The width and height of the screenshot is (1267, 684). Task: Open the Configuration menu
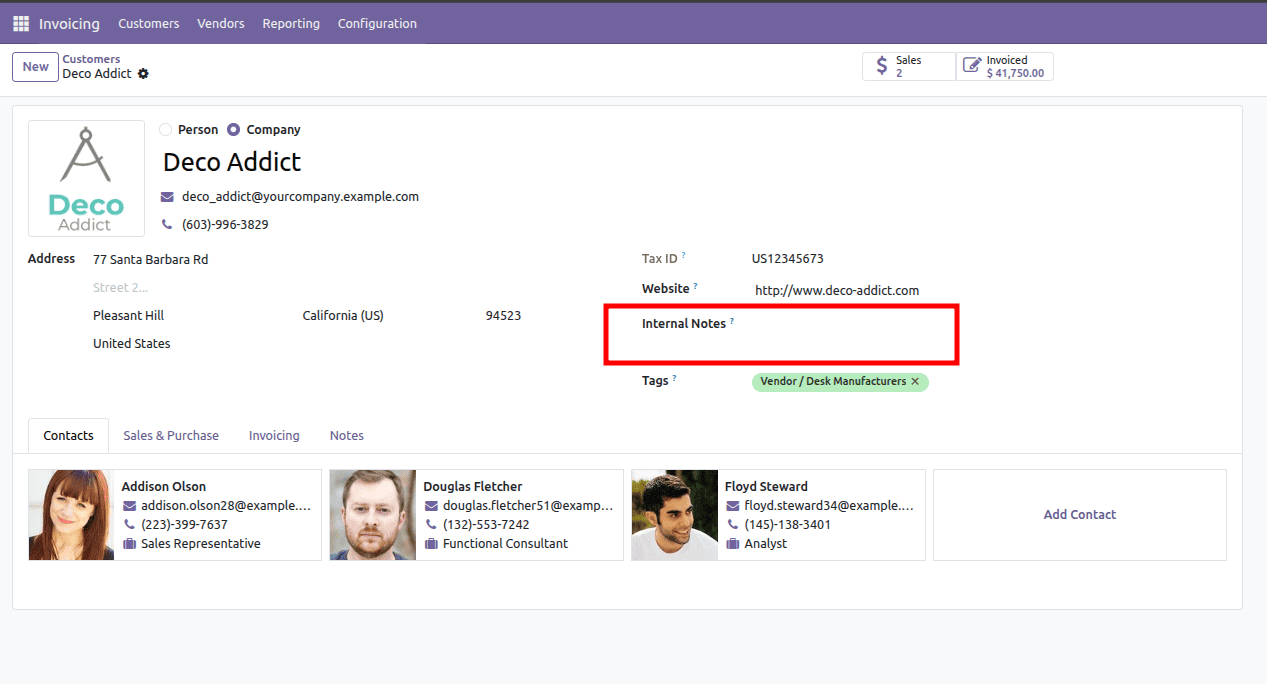(x=376, y=23)
